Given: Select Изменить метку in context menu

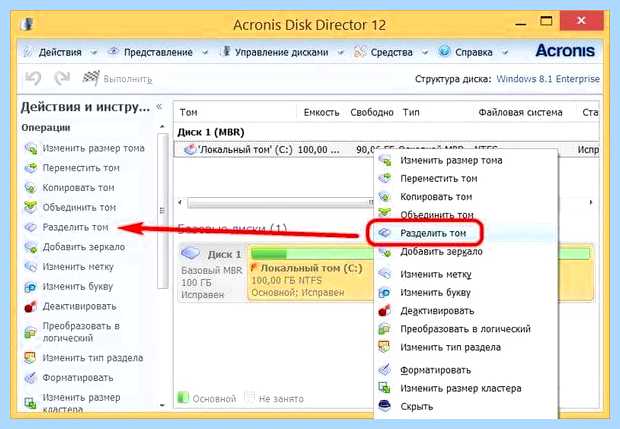Looking at the screenshot, I should pos(466,274).
